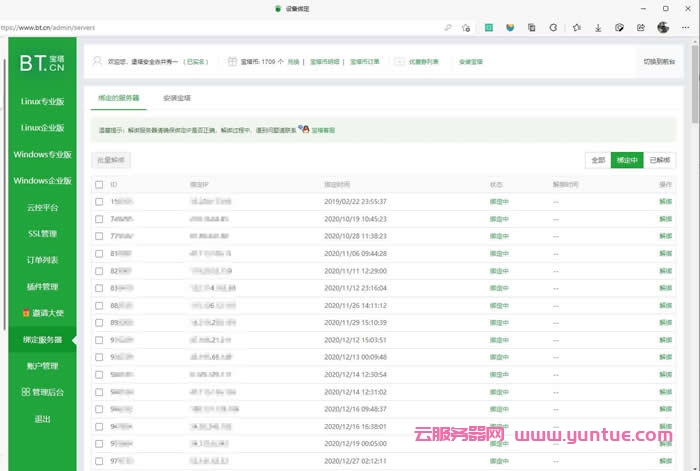
Task: Click the 批量解绑 button
Action: coord(111,160)
